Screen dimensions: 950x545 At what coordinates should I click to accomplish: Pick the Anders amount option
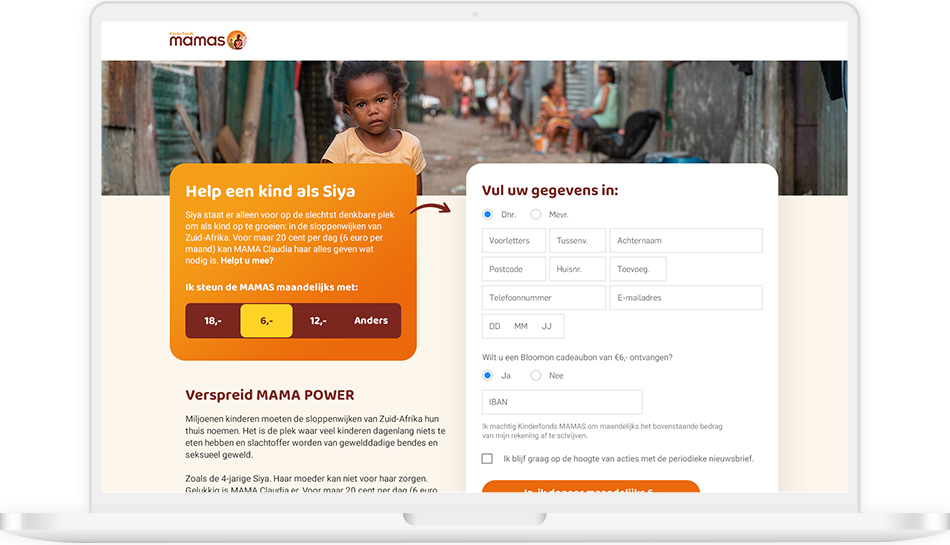tap(371, 321)
